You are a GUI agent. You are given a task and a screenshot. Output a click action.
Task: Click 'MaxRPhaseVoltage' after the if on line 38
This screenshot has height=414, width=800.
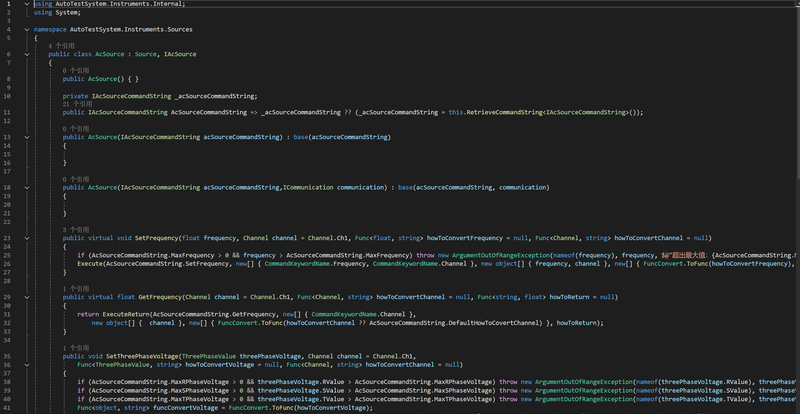pyautogui.click(x=199, y=382)
